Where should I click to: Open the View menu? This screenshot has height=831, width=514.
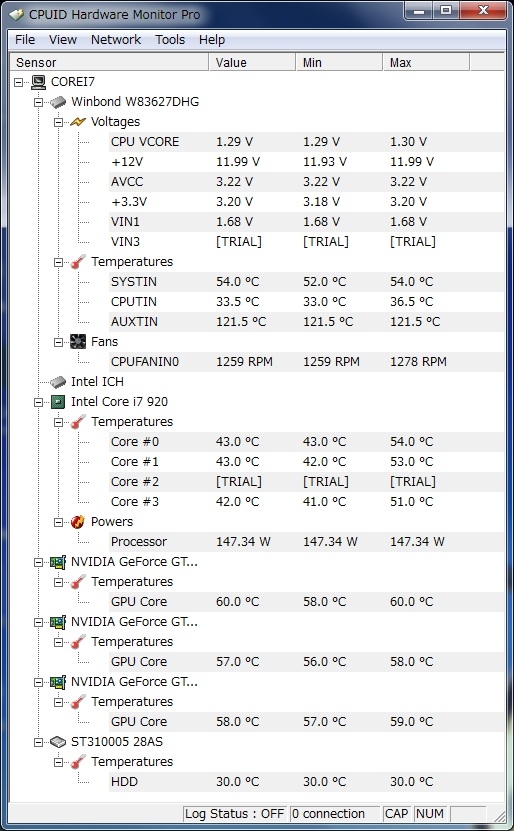point(63,40)
